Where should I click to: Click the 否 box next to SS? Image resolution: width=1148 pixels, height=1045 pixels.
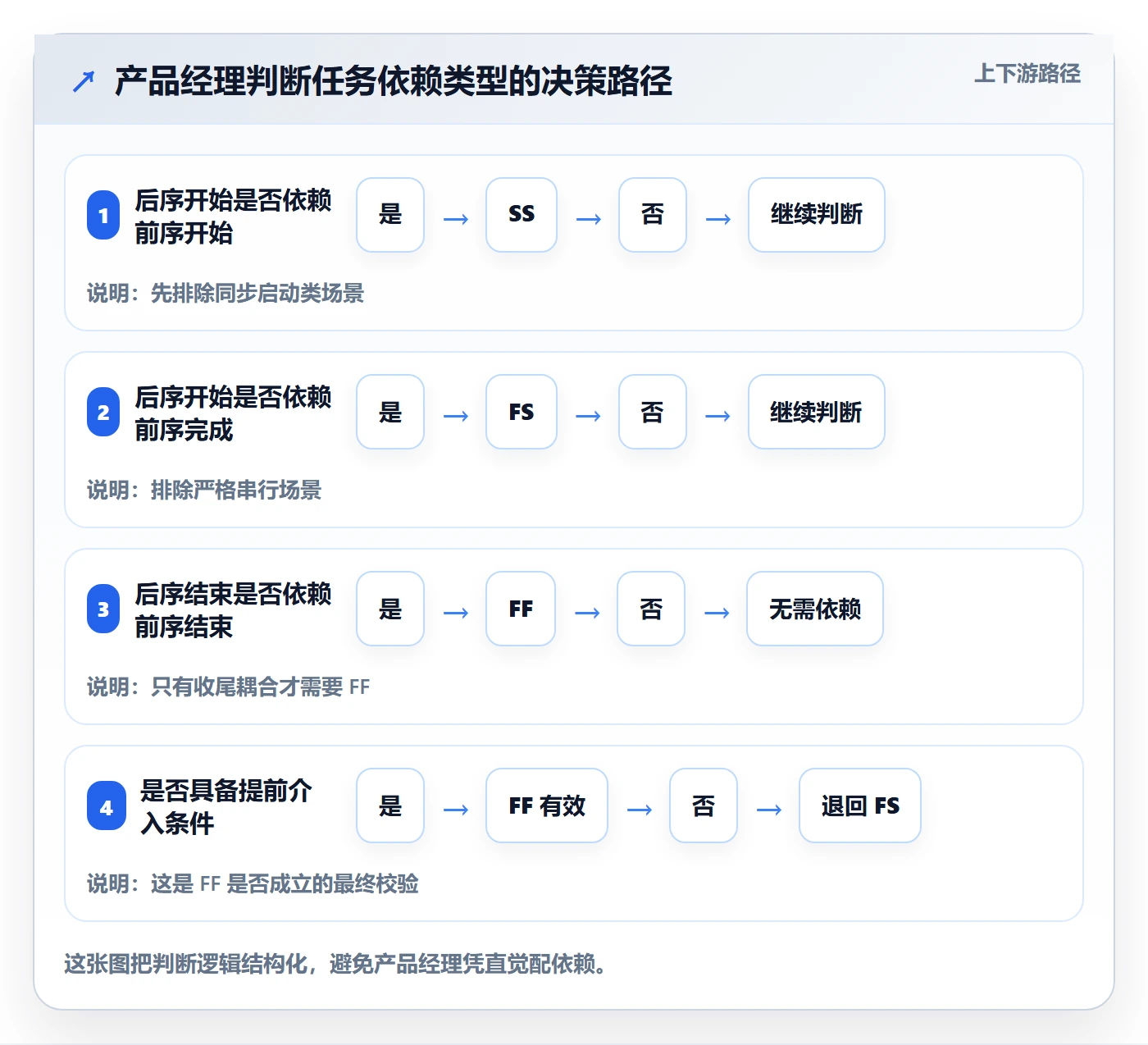(x=653, y=215)
